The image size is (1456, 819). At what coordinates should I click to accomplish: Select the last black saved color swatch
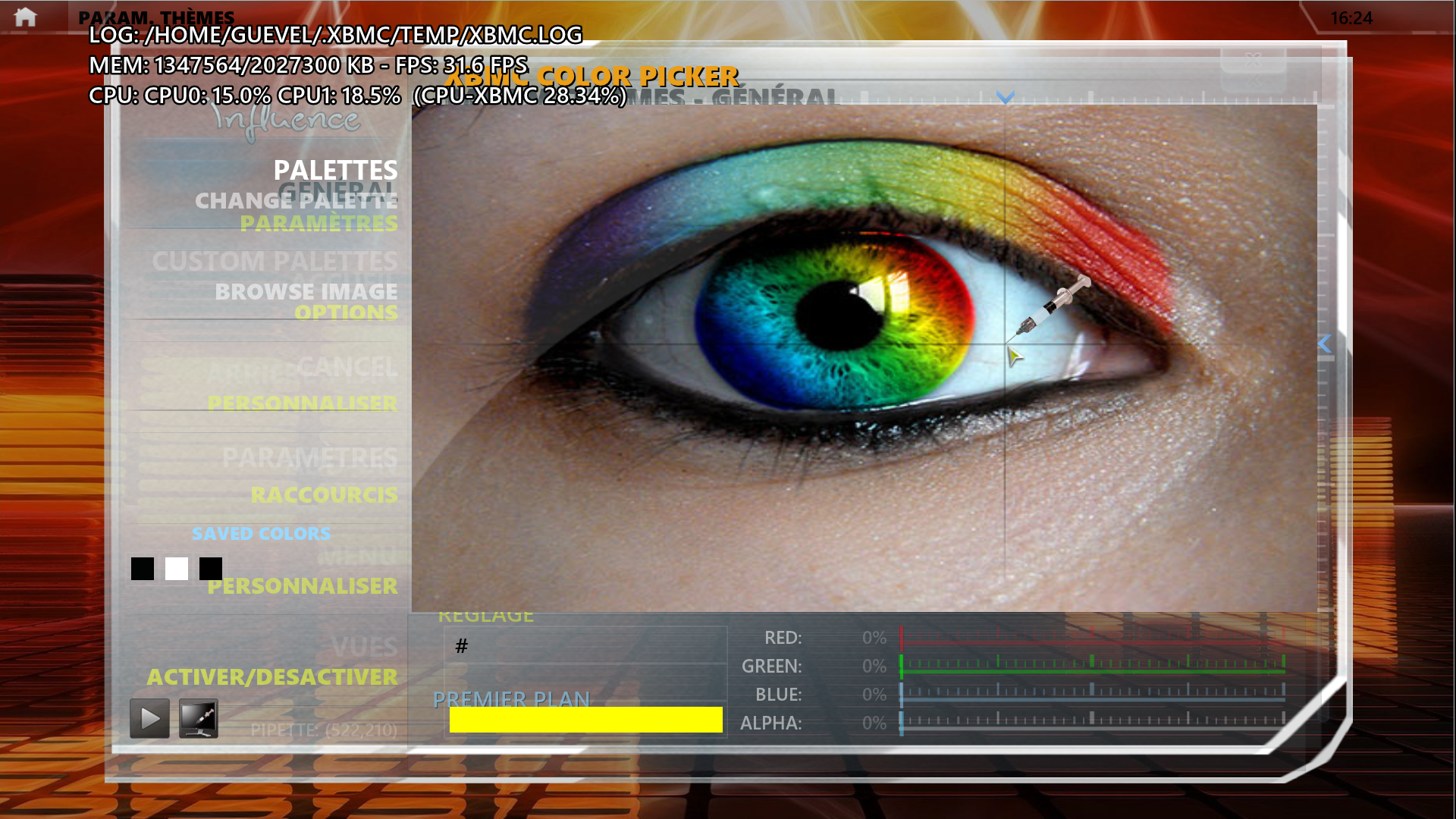[x=211, y=569]
